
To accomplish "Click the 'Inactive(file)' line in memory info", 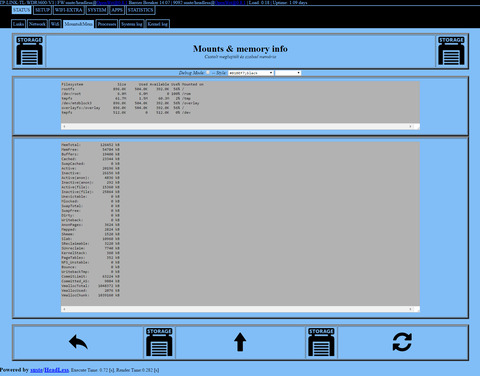I will pyautogui.click(x=90, y=192).
